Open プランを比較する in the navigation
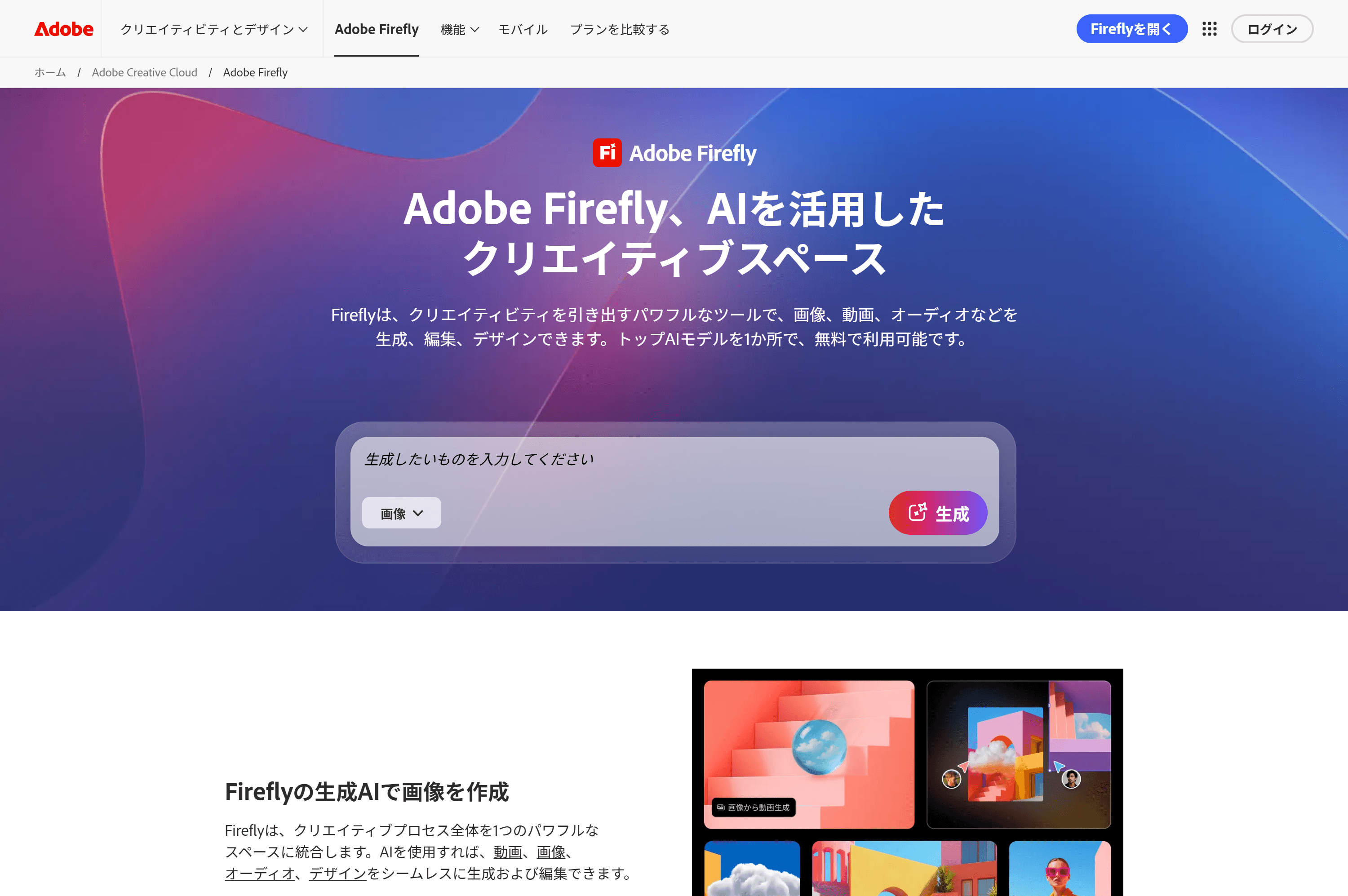 (620, 29)
